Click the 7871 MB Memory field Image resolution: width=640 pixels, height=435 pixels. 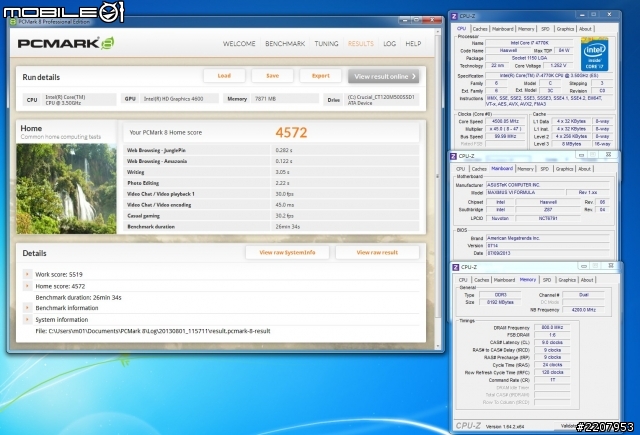pyautogui.click(x=284, y=99)
